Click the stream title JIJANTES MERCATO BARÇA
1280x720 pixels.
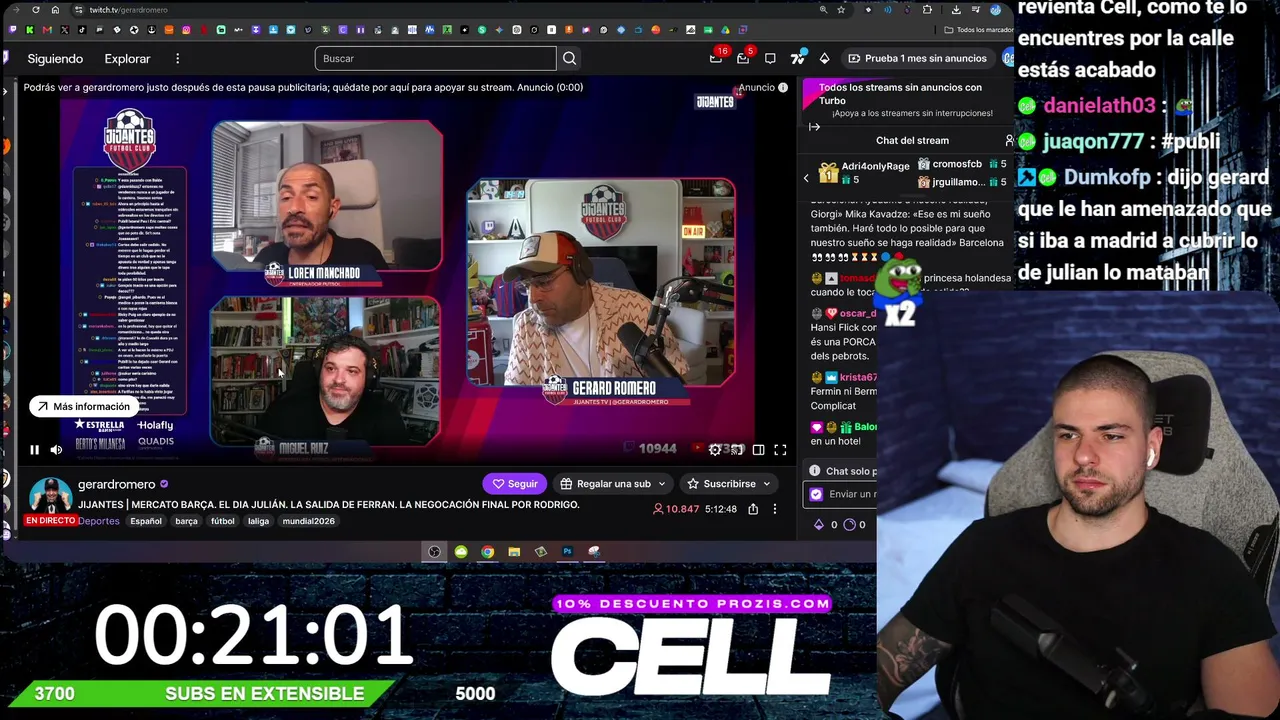tap(329, 505)
